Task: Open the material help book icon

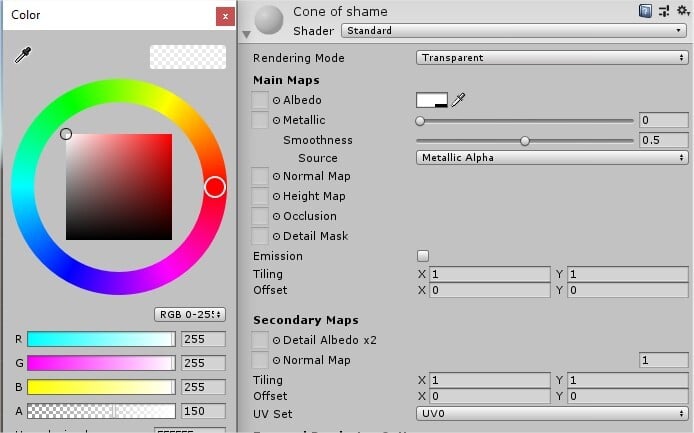Action: click(x=645, y=11)
